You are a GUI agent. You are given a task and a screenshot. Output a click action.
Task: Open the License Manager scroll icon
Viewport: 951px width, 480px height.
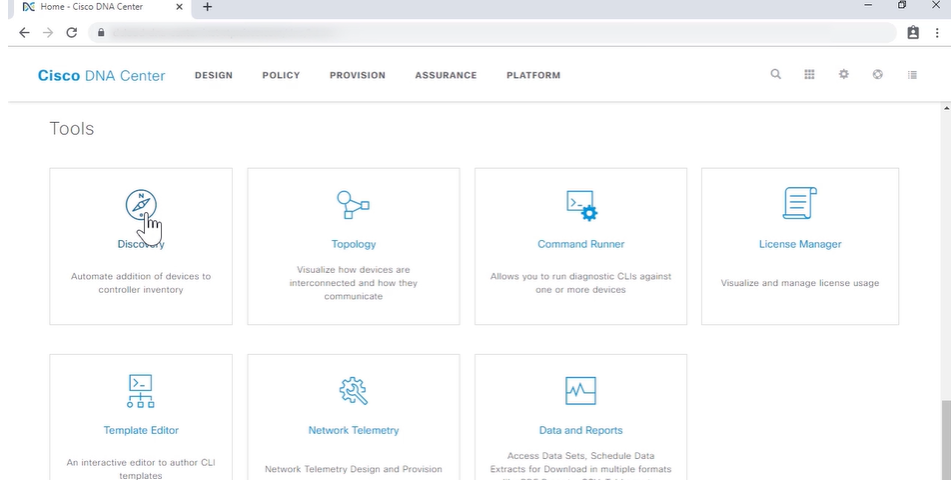pyautogui.click(x=799, y=203)
